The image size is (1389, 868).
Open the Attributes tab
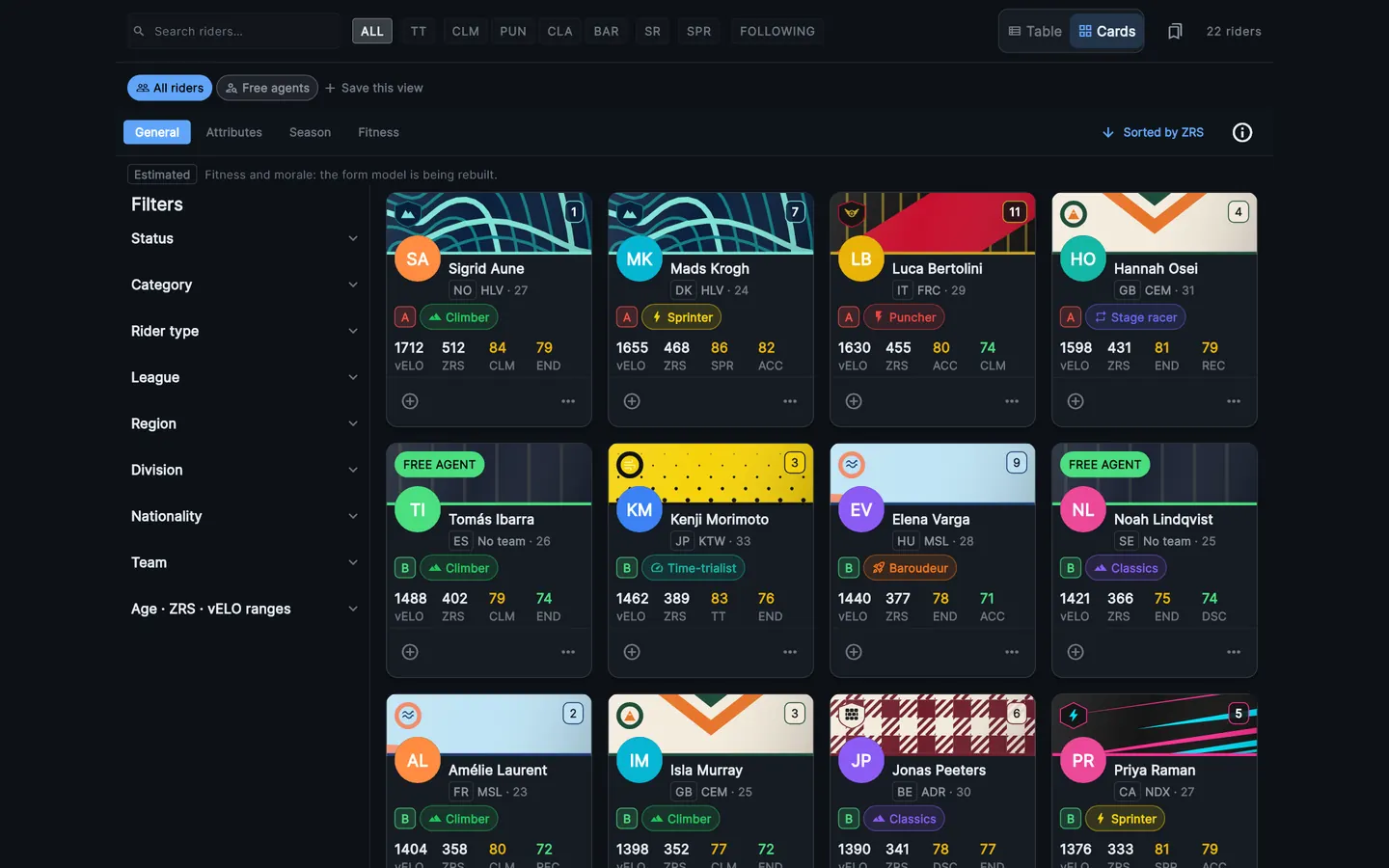(234, 132)
